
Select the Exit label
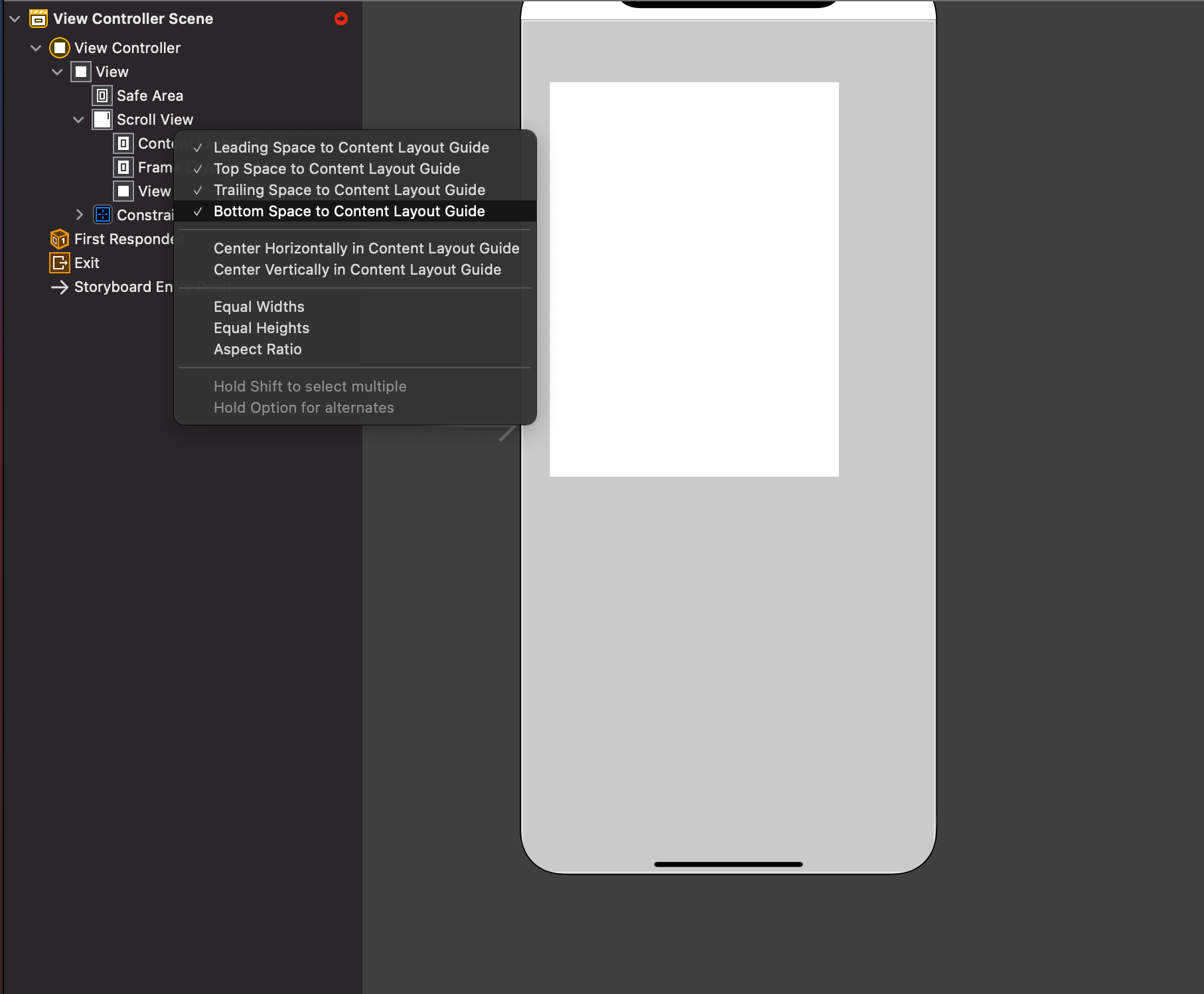coord(87,263)
